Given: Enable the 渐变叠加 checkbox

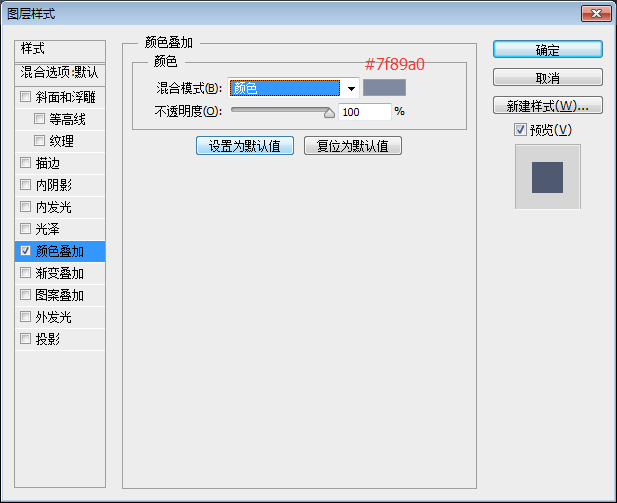Looking at the screenshot, I should tap(26, 273).
